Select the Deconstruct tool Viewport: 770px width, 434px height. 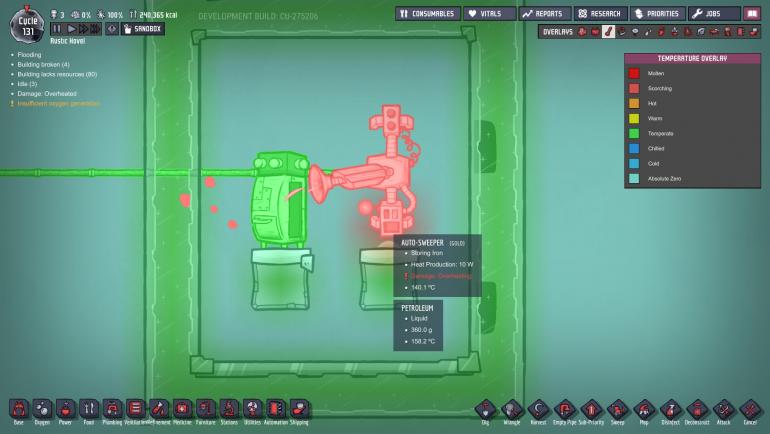(697, 409)
